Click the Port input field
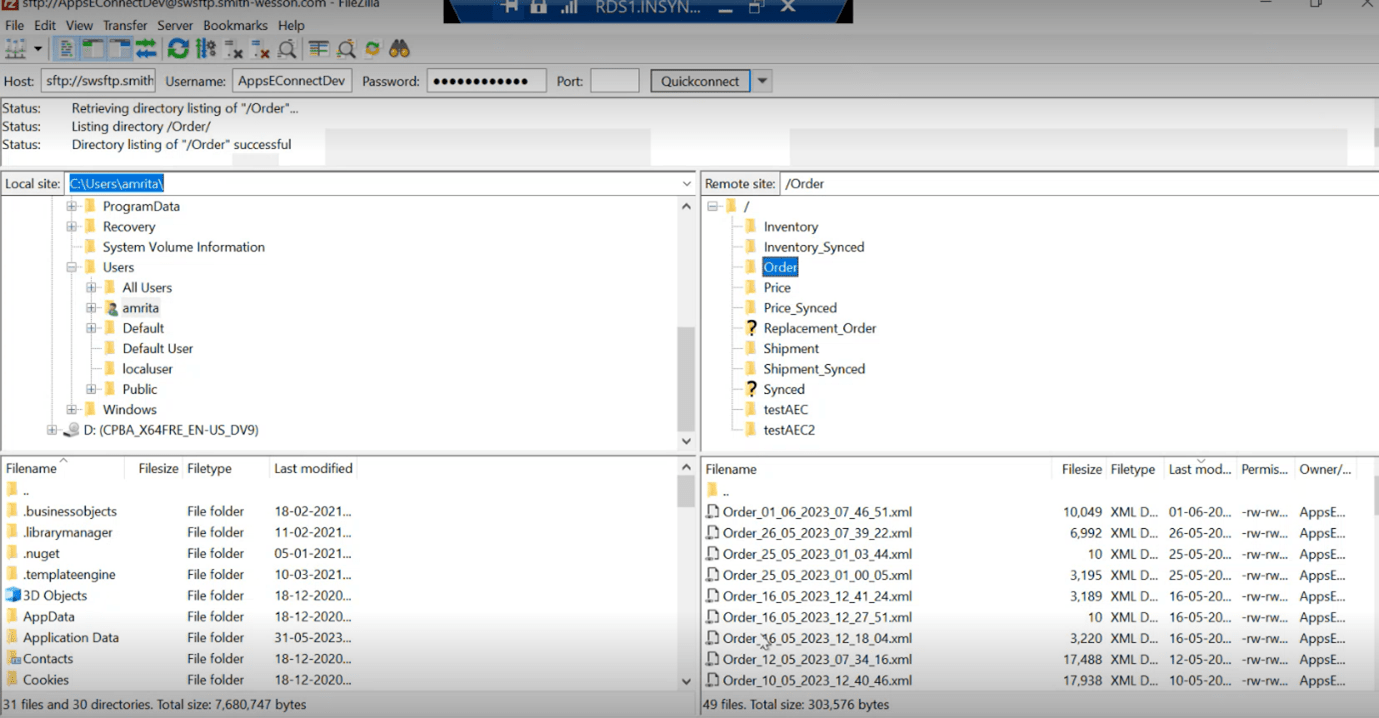Viewport: 1379px width, 718px height. [x=614, y=81]
